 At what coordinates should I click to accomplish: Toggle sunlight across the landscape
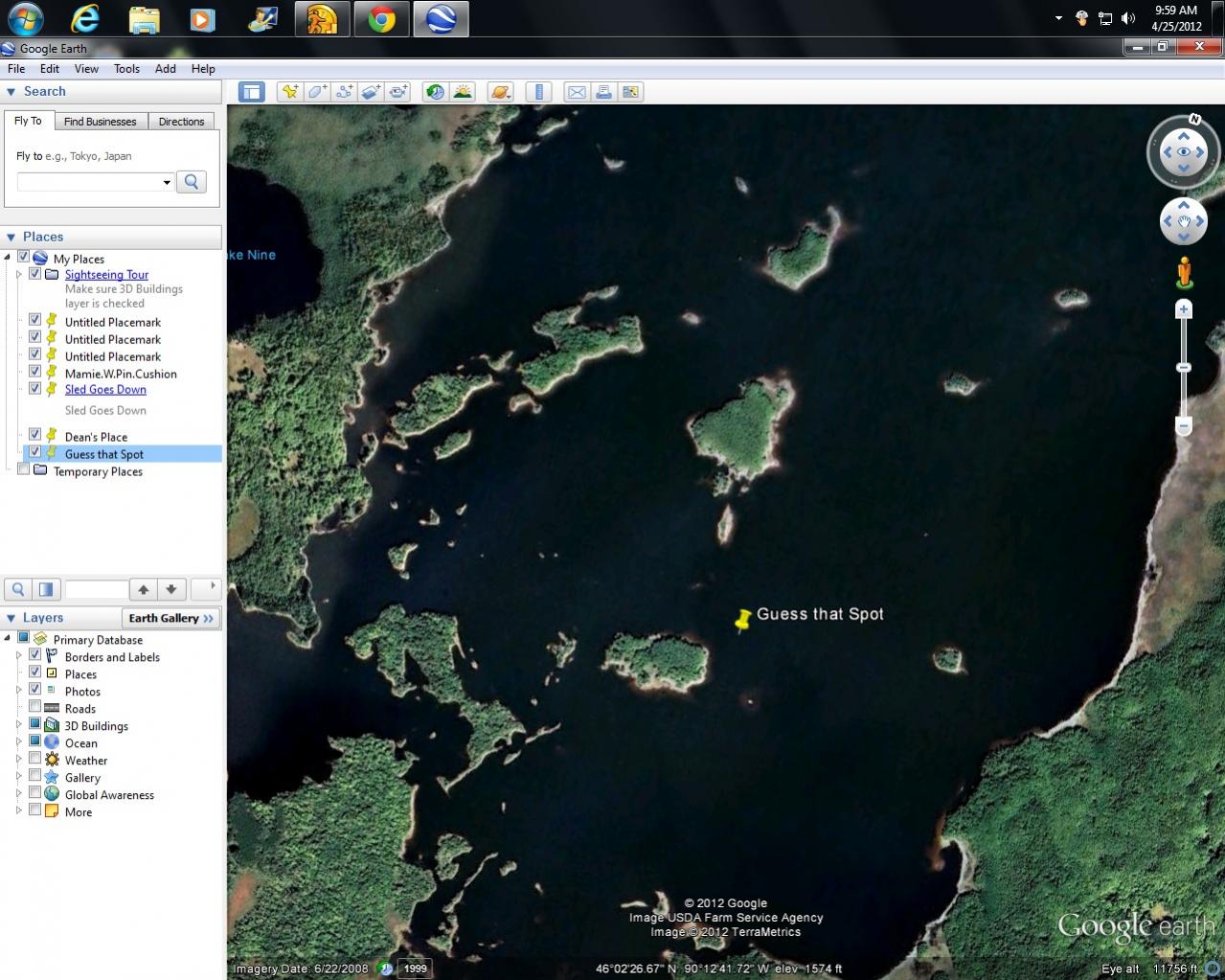coord(463,92)
